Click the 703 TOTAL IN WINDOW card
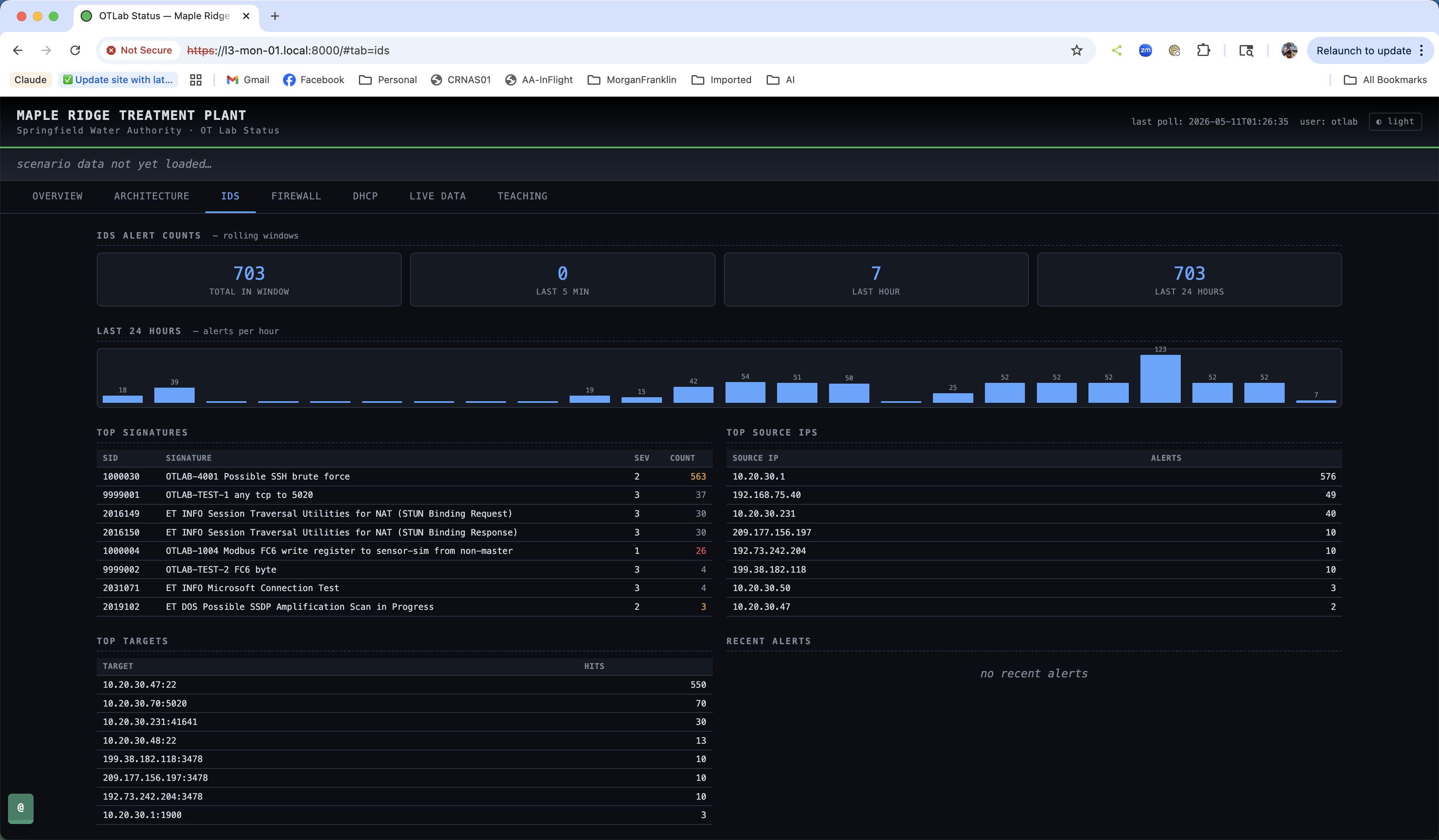1439x840 pixels. point(249,279)
